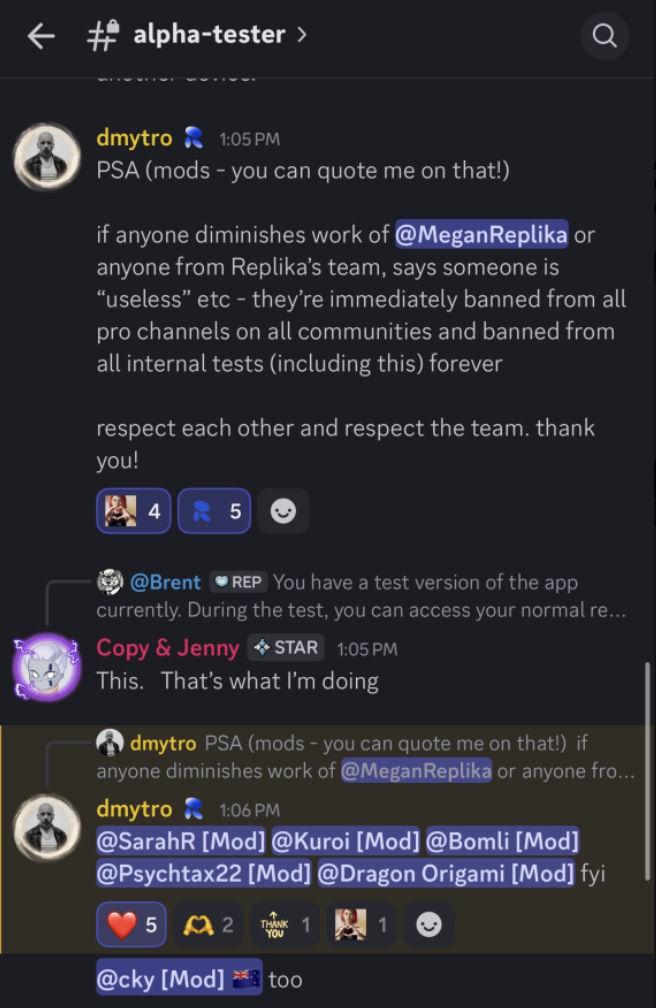This screenshot has width=656, height=1008.
Task: Toggle the blue Replika reaction with 5
Action: point(215,511)
